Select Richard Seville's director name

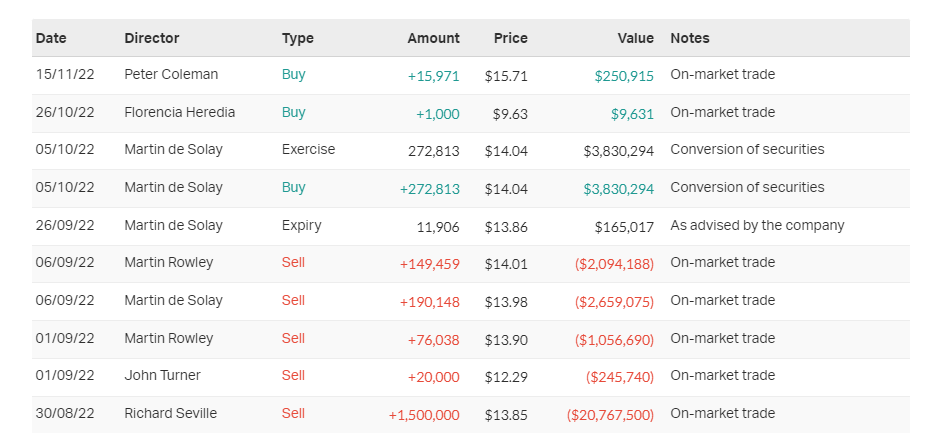[170, 413]
